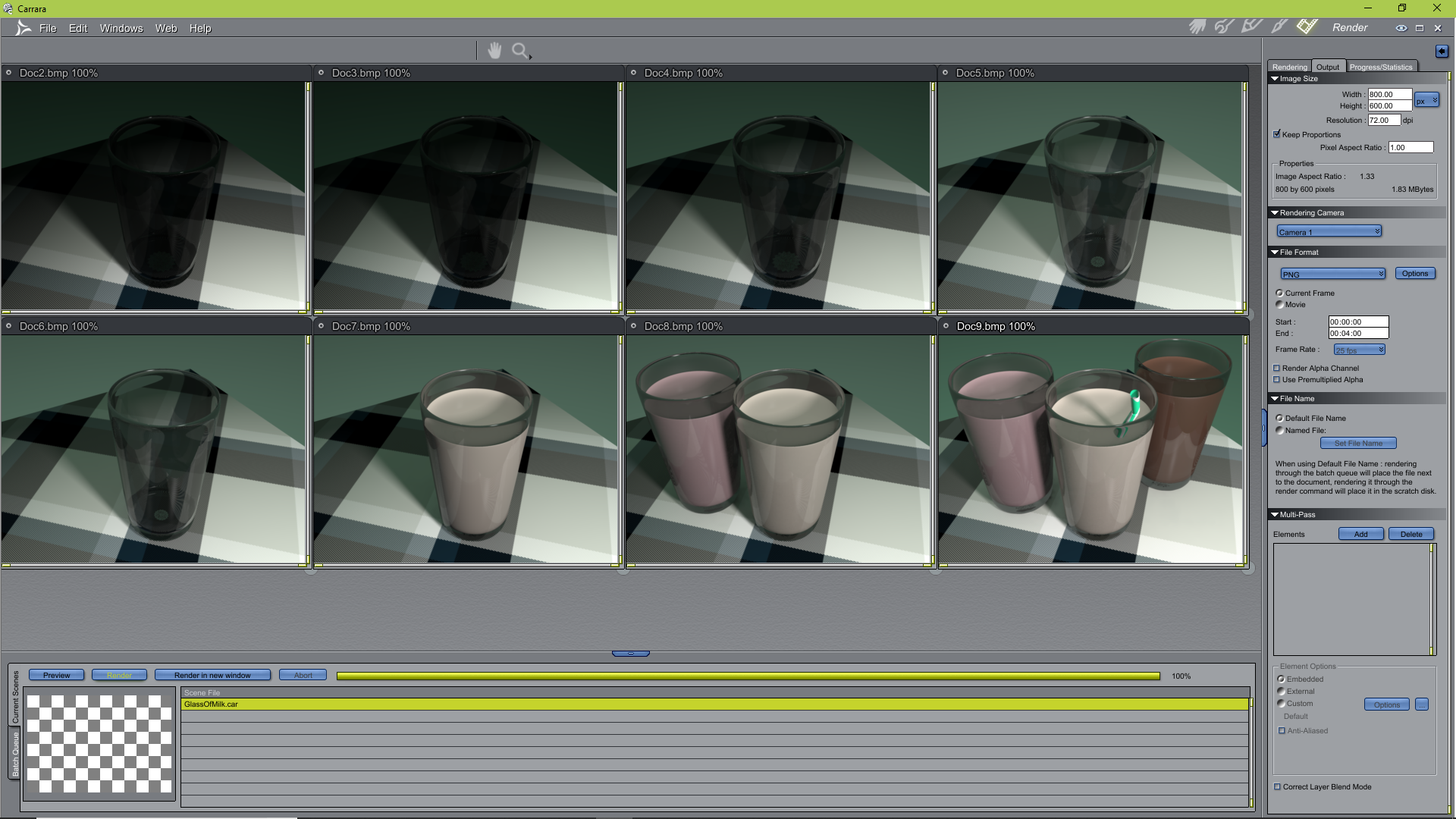The image size is (1456, 819).
Task: Open the PNG file format dropdown
Action: (x=1332, y=274)
